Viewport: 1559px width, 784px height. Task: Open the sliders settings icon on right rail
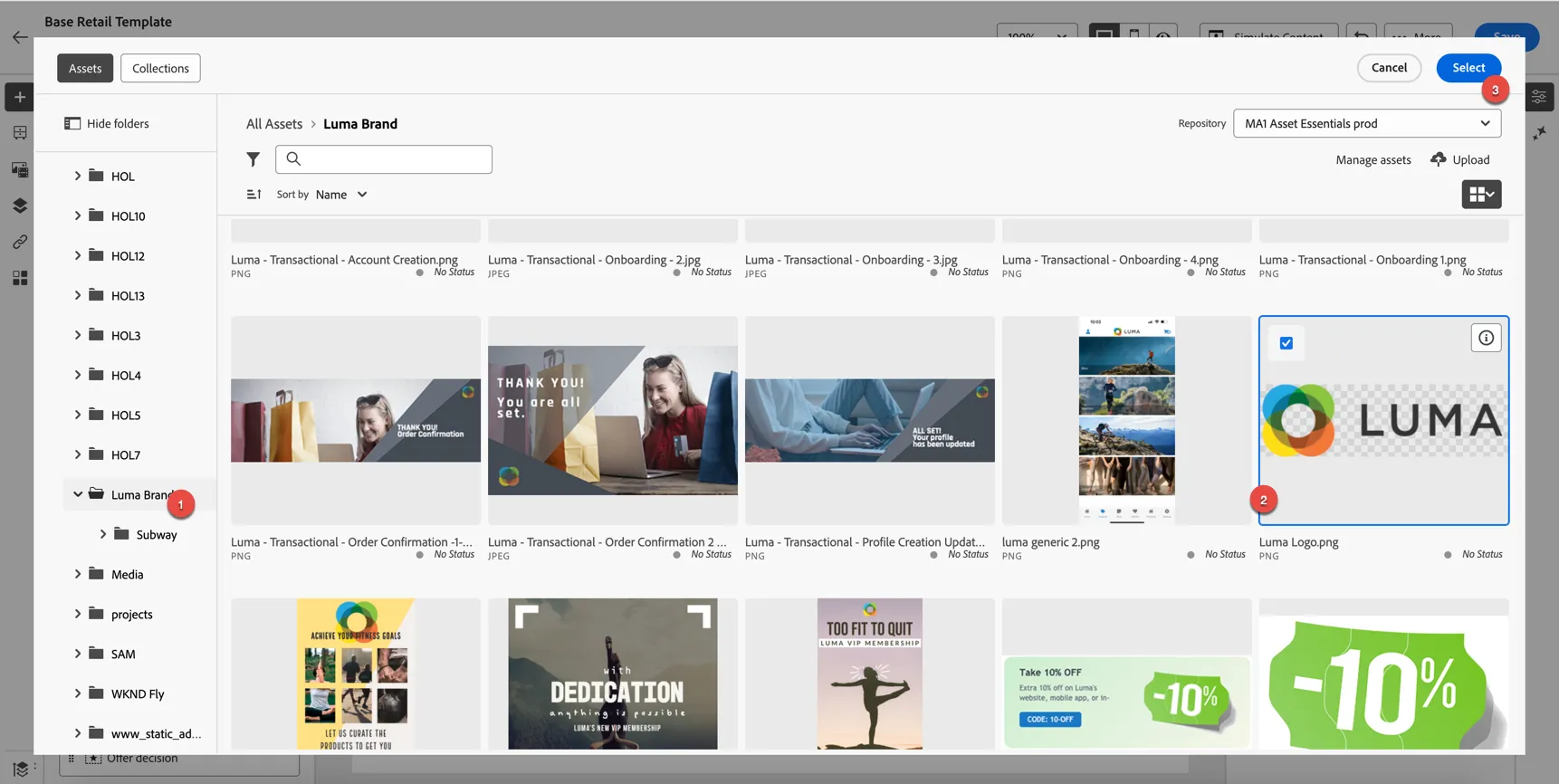[x=1539, y=97]
